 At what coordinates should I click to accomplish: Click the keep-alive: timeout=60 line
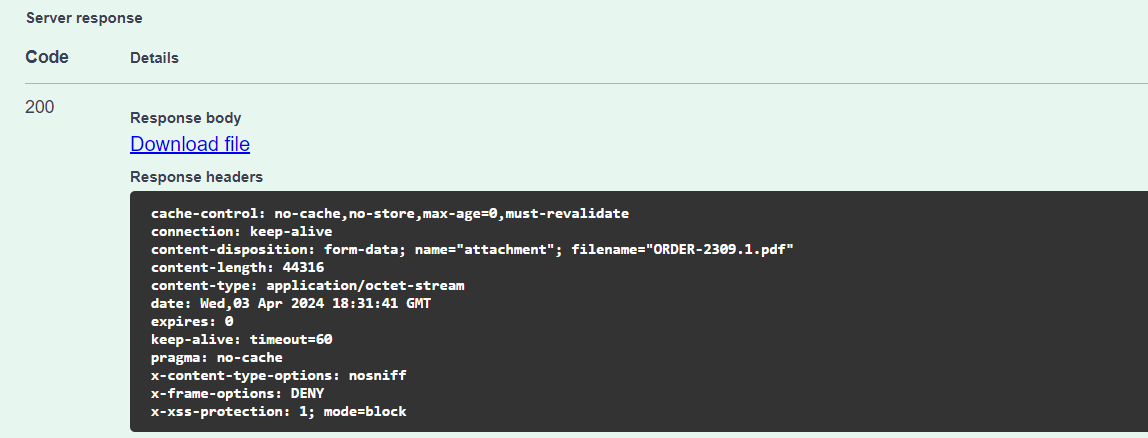[x=241, y=340]
